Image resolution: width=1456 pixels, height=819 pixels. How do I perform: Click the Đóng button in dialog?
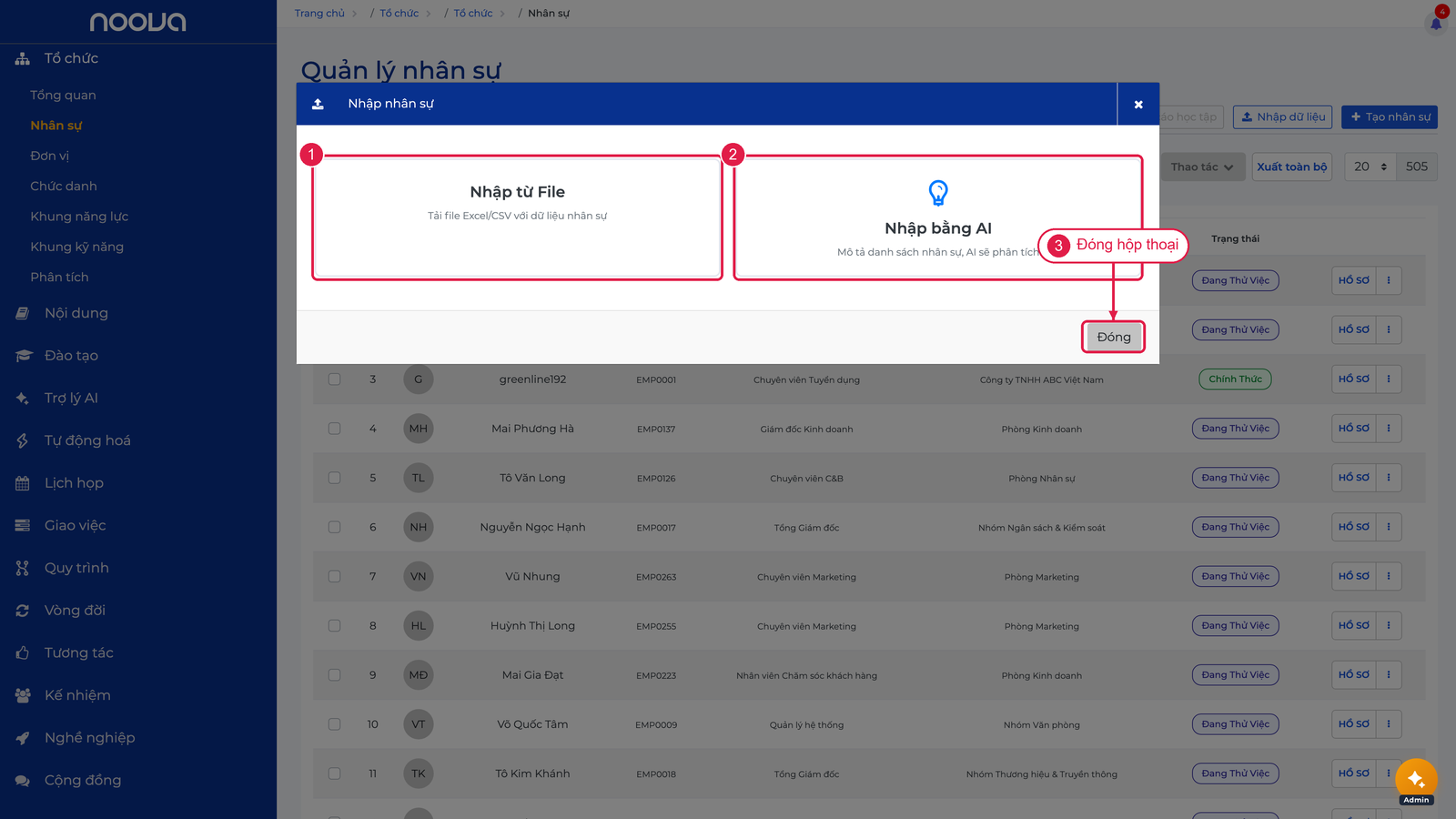1114,337
